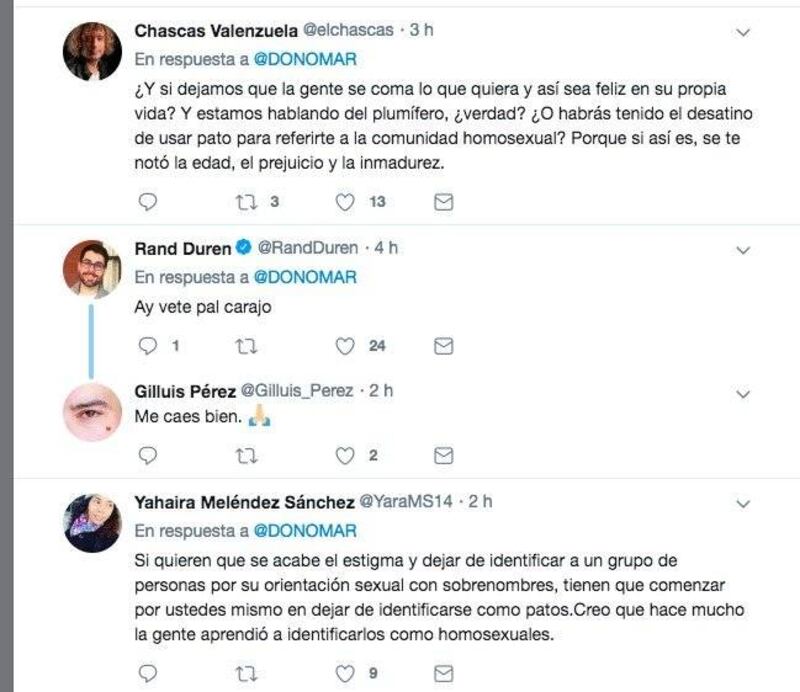Viewport: 800px width, 692px height.
Task: Reply to Rand Duren's tweet
Action: tap(148, 346)
